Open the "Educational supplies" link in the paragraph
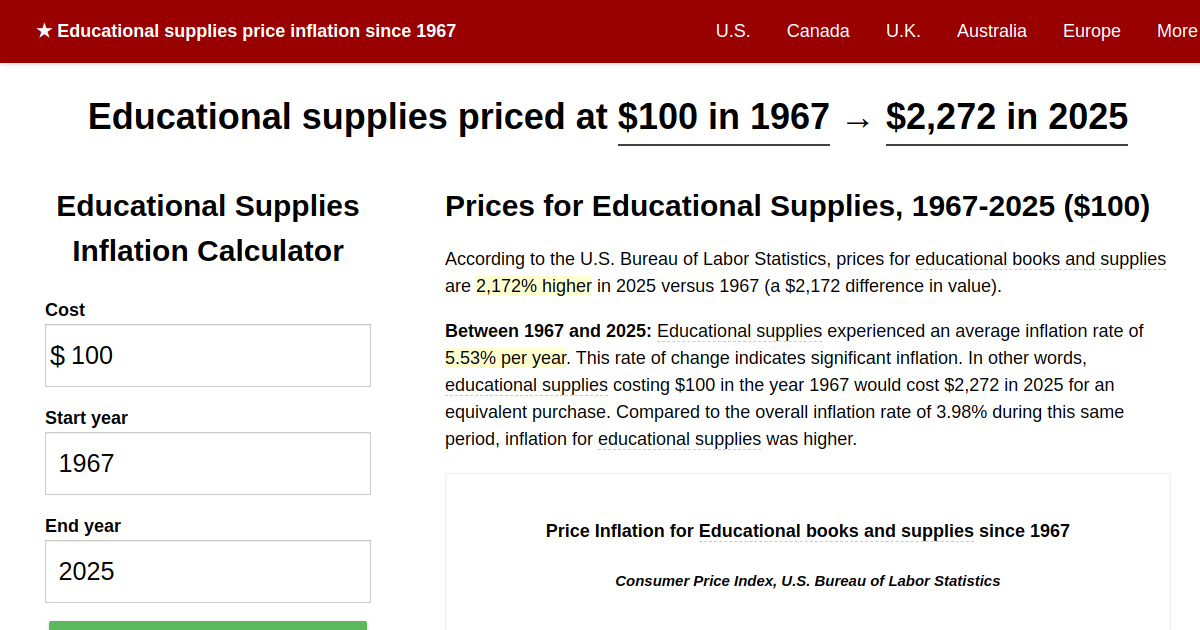 [739, 331]
